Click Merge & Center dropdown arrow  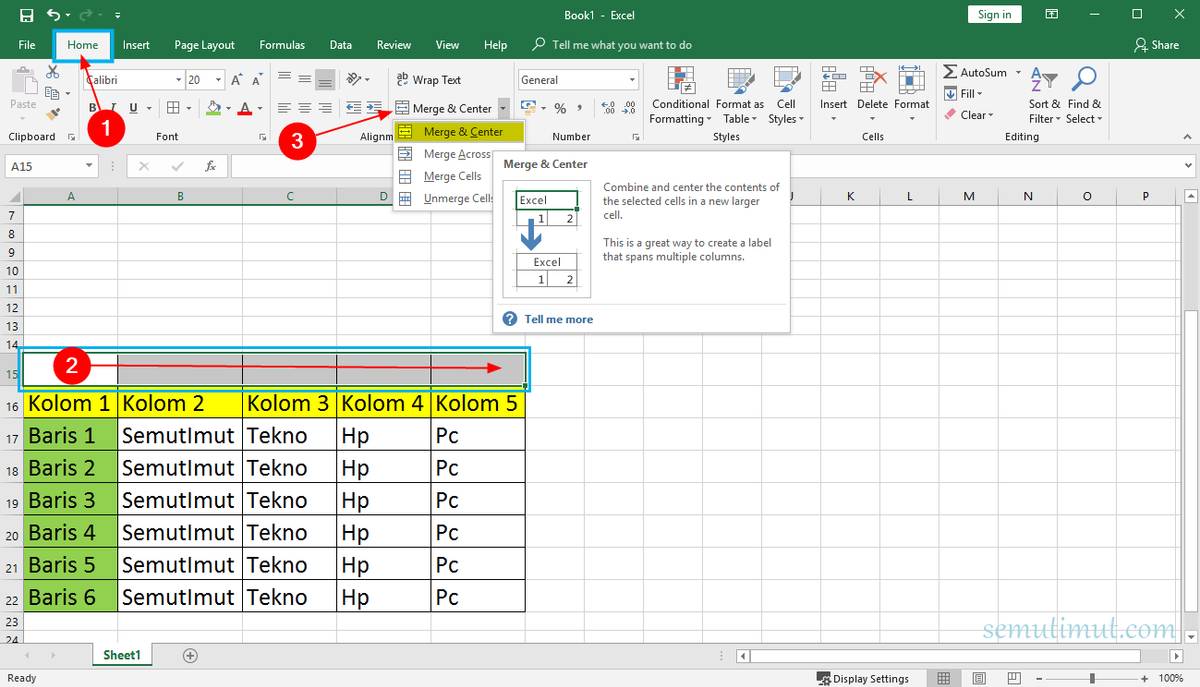pos(503,108)
